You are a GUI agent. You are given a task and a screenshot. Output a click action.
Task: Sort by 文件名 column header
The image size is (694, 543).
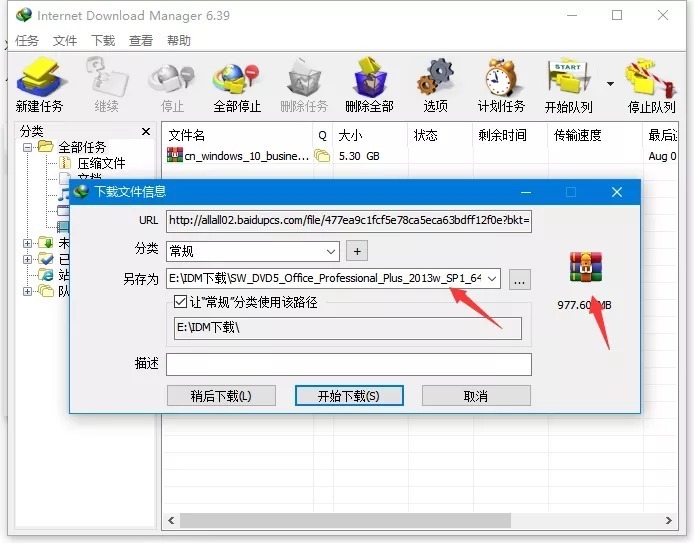point(238,135)
